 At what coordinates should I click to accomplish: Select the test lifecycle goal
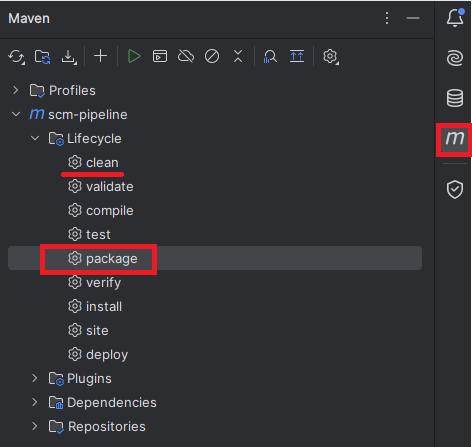[x=98, y=235]
